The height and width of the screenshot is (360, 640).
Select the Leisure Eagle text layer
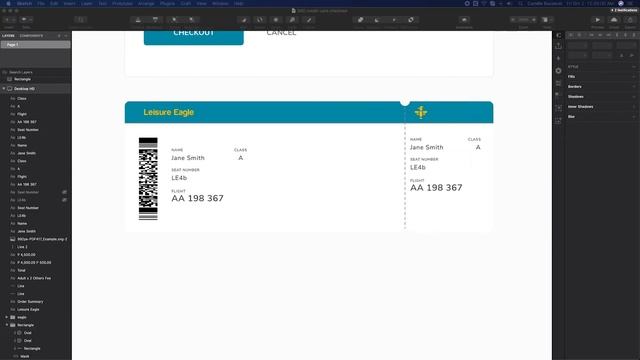point(28,309)
